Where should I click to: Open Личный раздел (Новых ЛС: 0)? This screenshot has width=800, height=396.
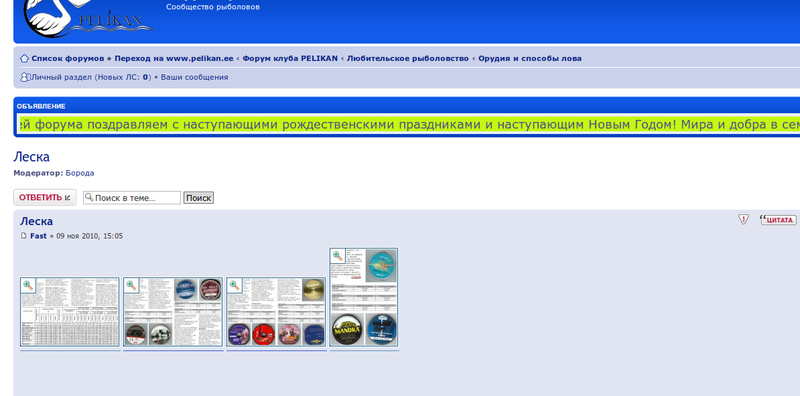tap(91, 77)
